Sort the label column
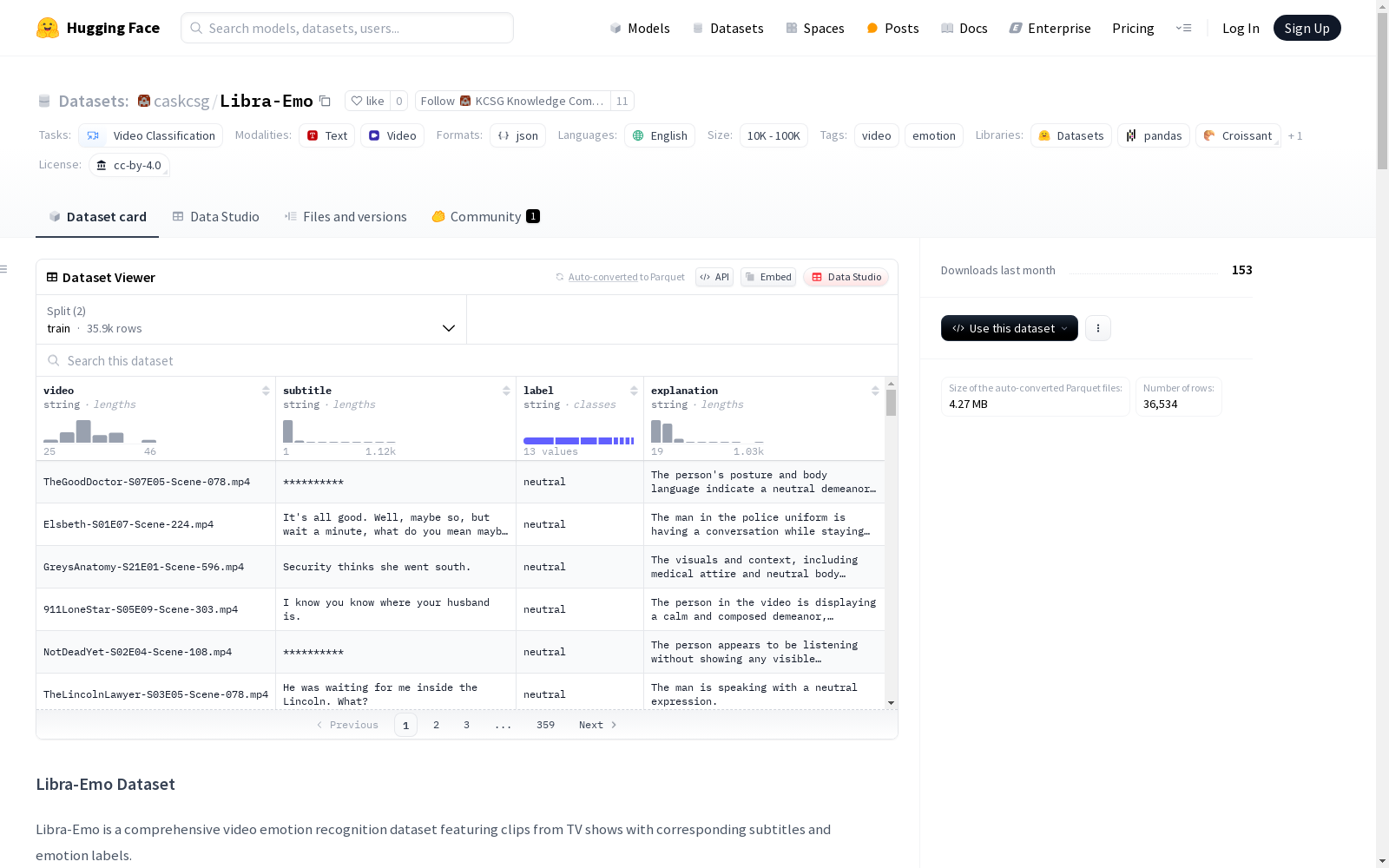This screenshot has height=868, width=1389. [634, 391]
